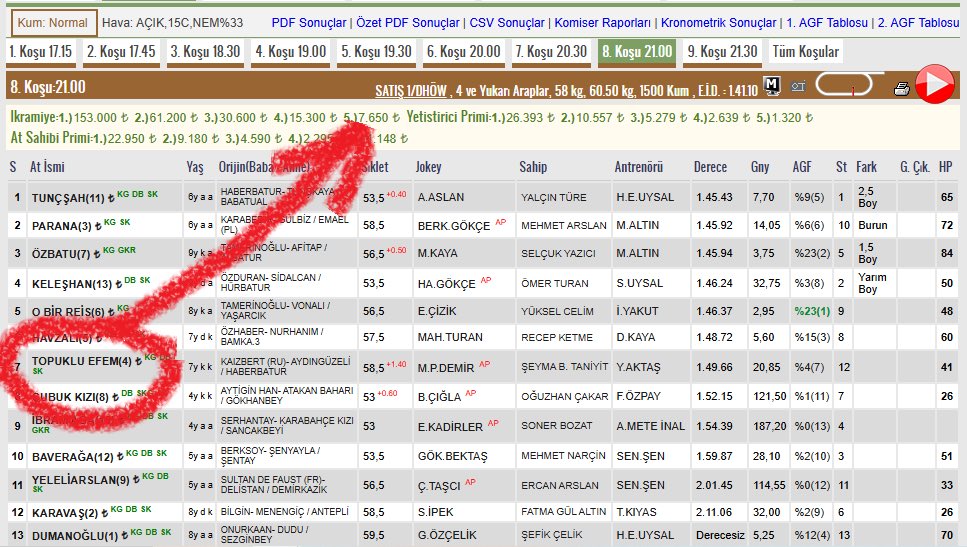Click trainer T.KIYAS
This screenshot has width=967, height=547.
pos(636,512)
